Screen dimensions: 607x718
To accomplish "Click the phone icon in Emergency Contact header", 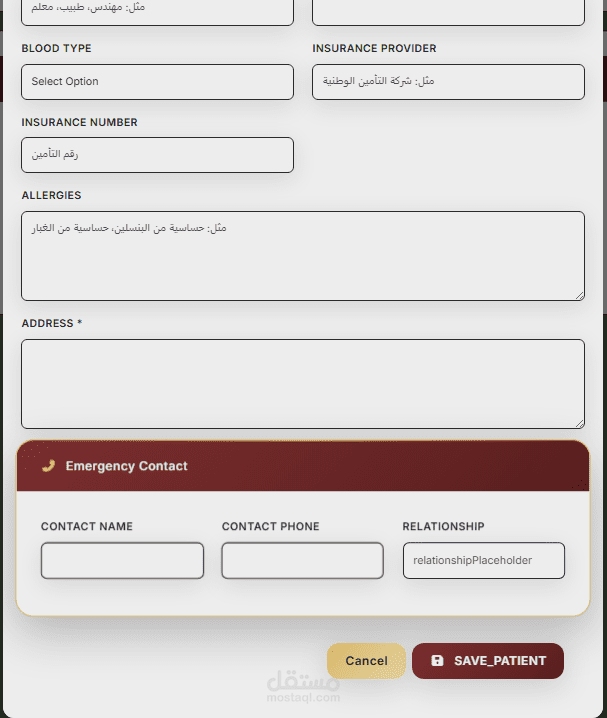I will (x=48, y=466).
